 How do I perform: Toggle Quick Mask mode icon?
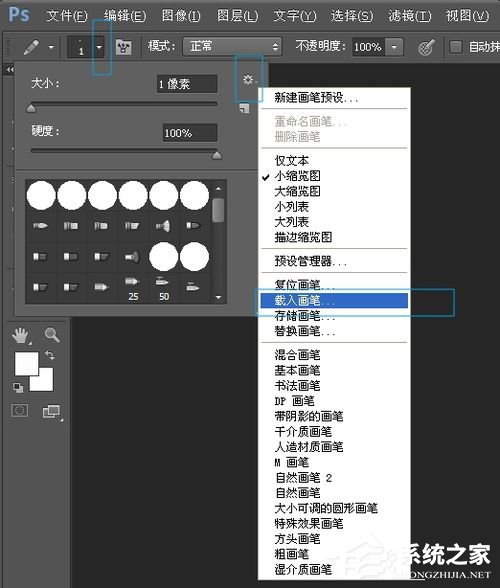(20, 410)
